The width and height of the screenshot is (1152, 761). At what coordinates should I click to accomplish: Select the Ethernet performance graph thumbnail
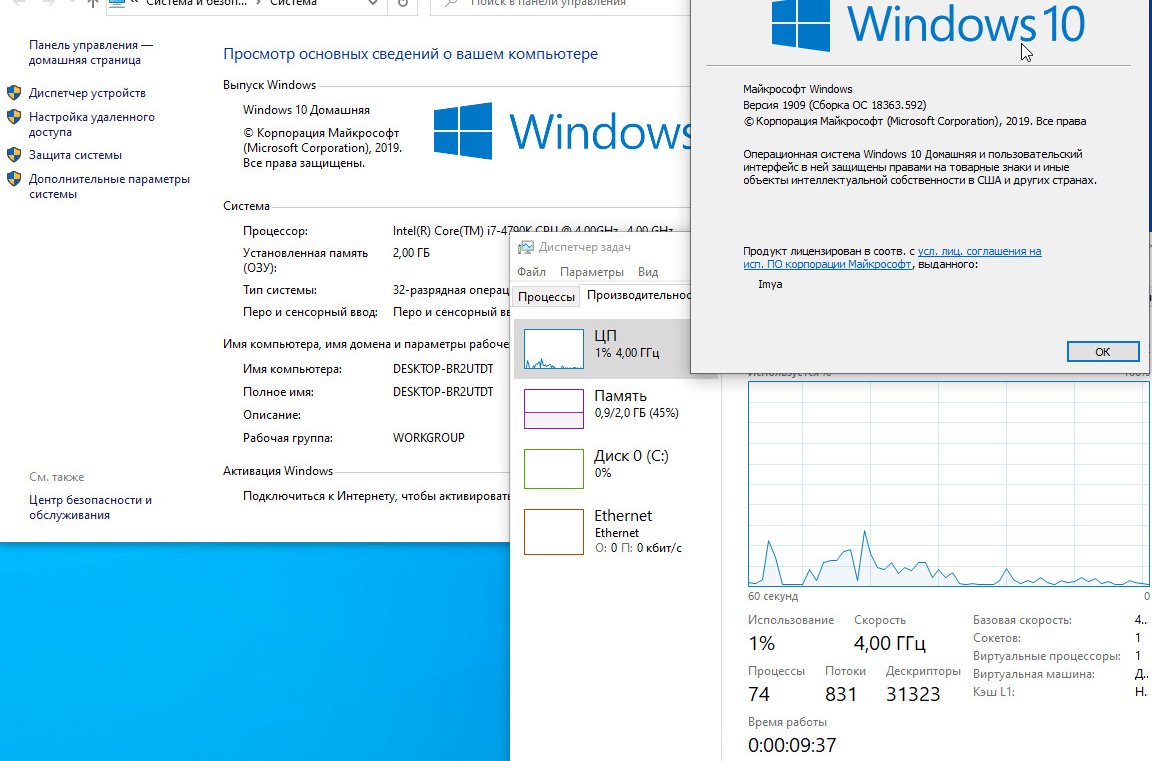[x=554, y=532]
